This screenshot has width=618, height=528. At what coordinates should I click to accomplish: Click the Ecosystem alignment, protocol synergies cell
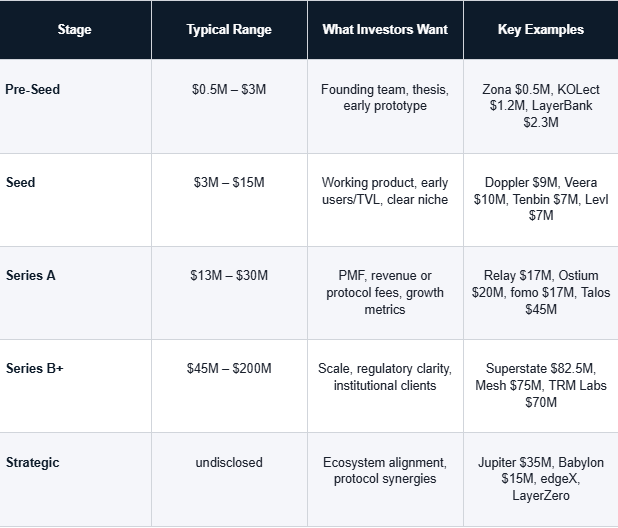click(385, 480)
